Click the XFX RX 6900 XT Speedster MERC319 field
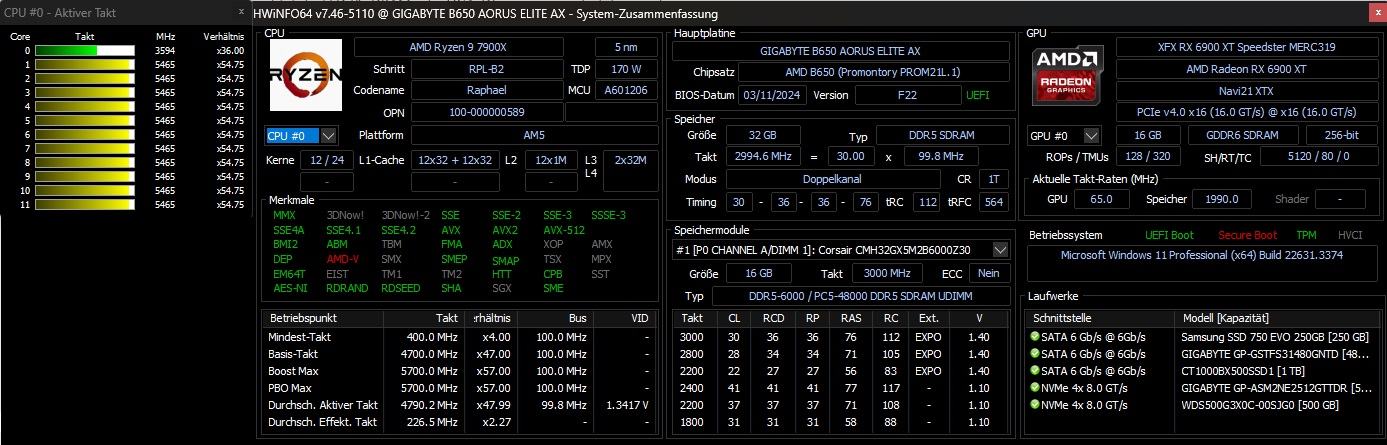The height and width of the screenshot is (445, 1387). 1246,47
